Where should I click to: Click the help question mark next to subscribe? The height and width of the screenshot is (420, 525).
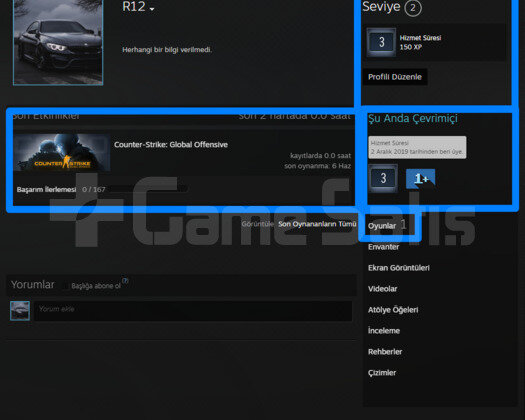tap(125, 280)
